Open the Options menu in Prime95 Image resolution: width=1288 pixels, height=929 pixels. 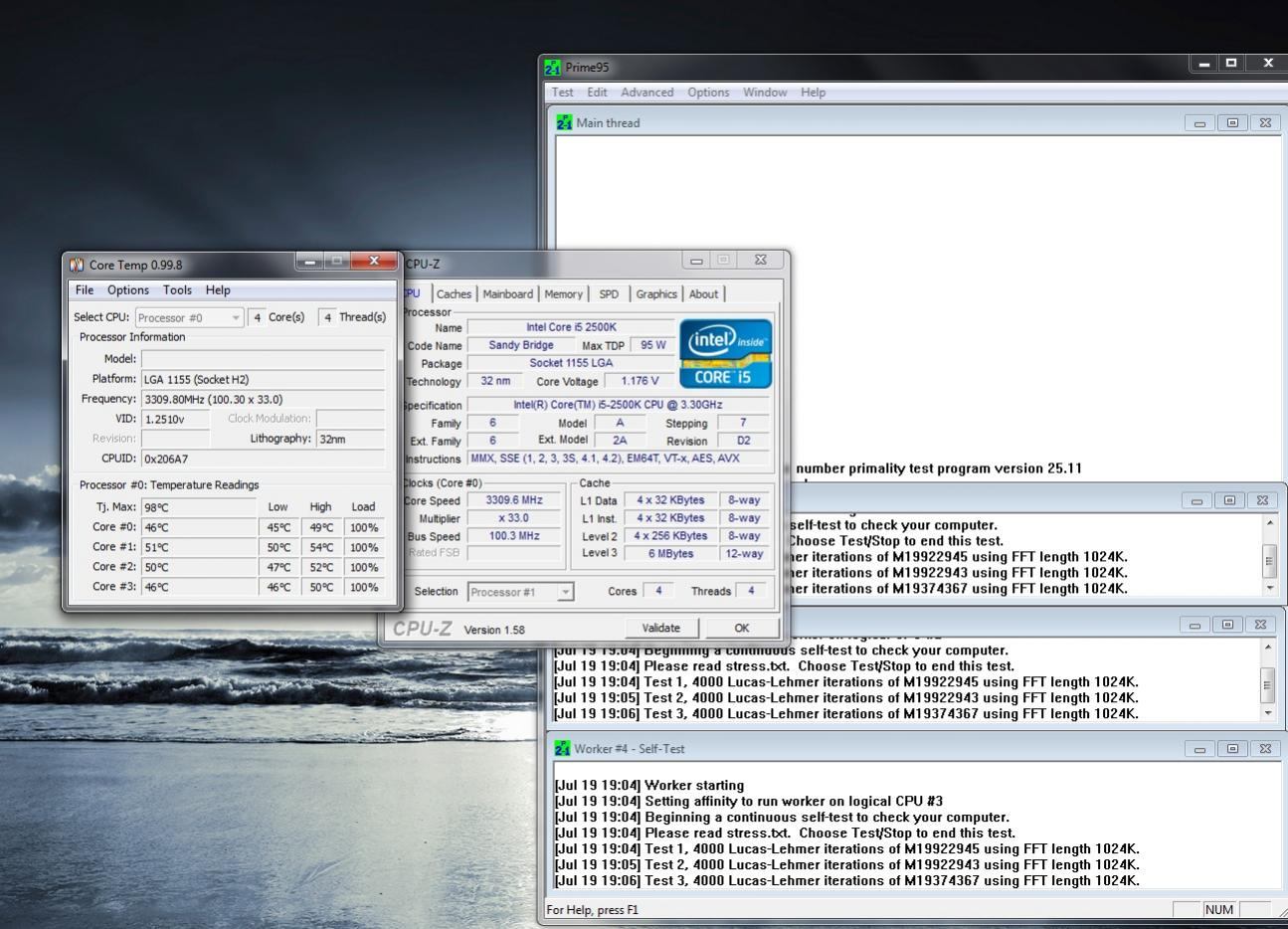click(x=708, y=93)
